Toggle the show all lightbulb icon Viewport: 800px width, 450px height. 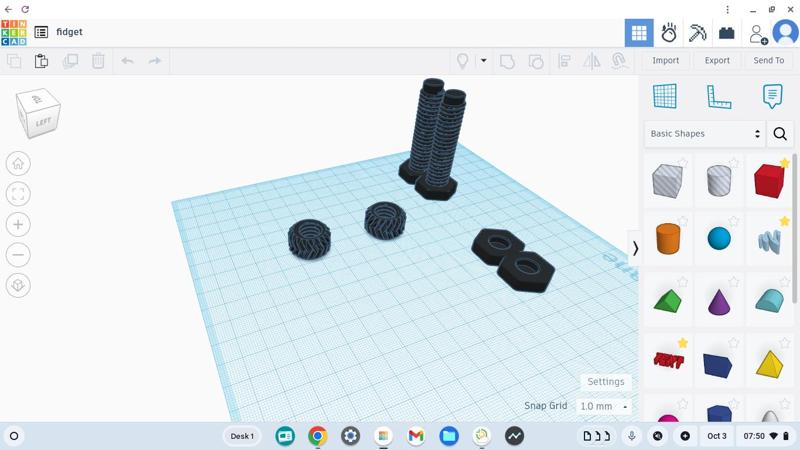click(x=462, y=61)
